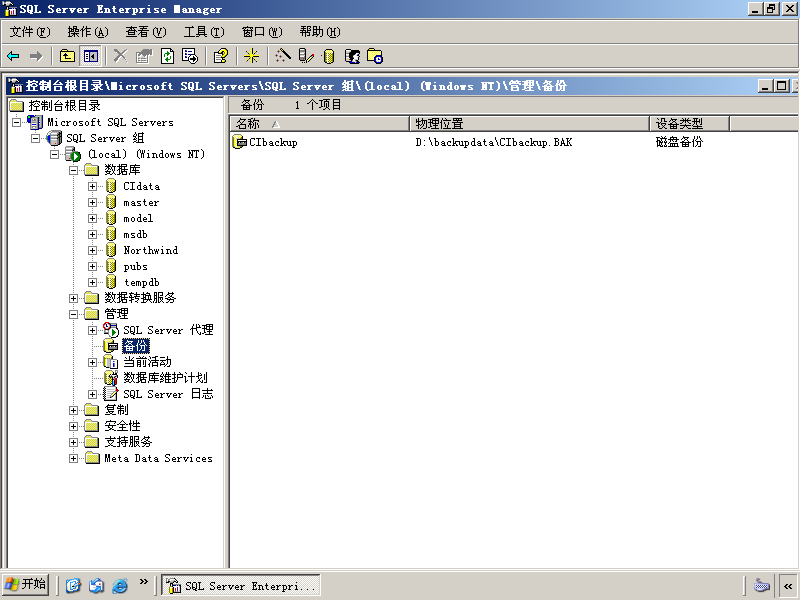The width and height of the screenshot is (800, 600).
Task: Expand the 数据转换服务 folder
Action: click(73, 298)
